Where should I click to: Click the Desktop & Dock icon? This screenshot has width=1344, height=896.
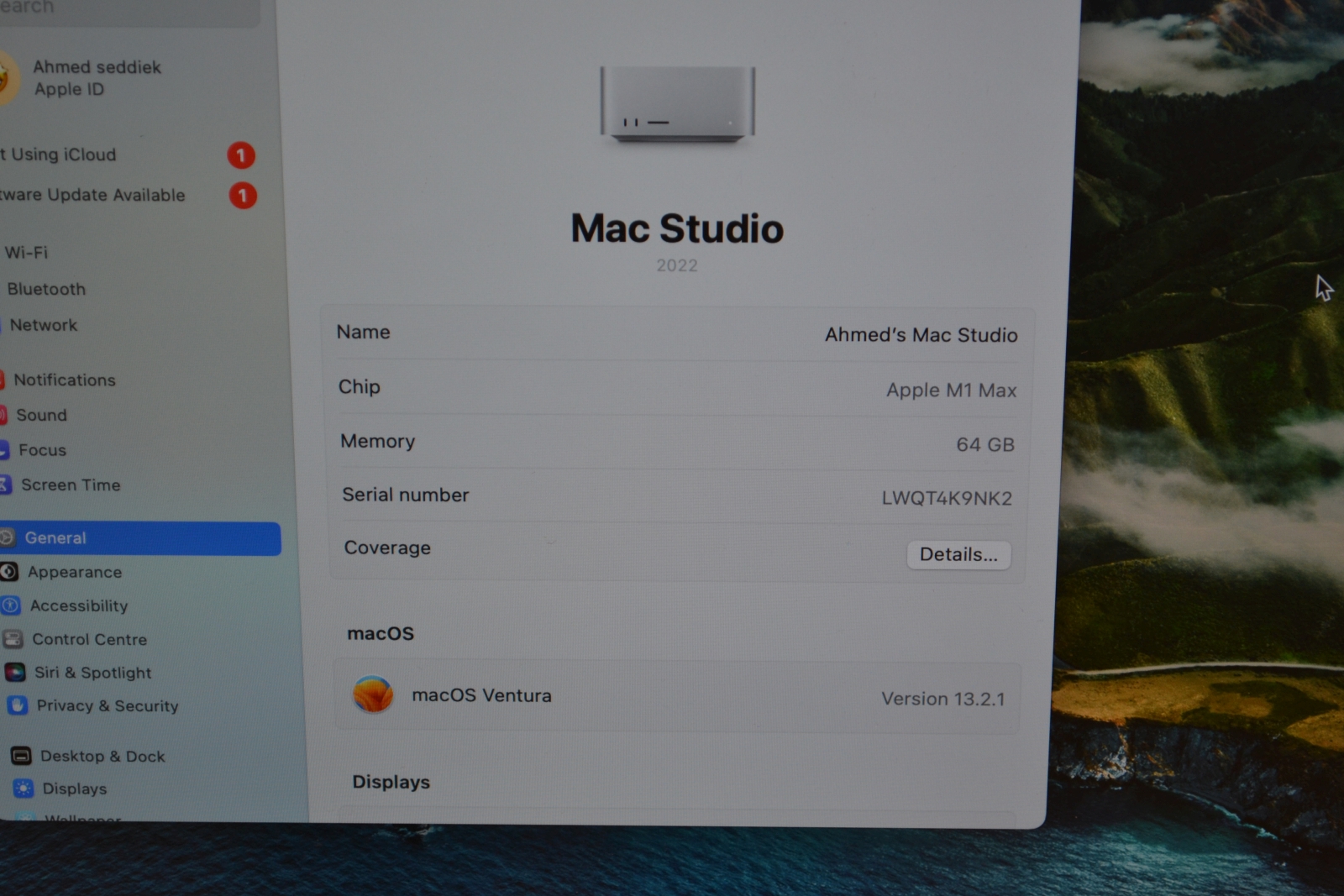[x=21, y=756]
